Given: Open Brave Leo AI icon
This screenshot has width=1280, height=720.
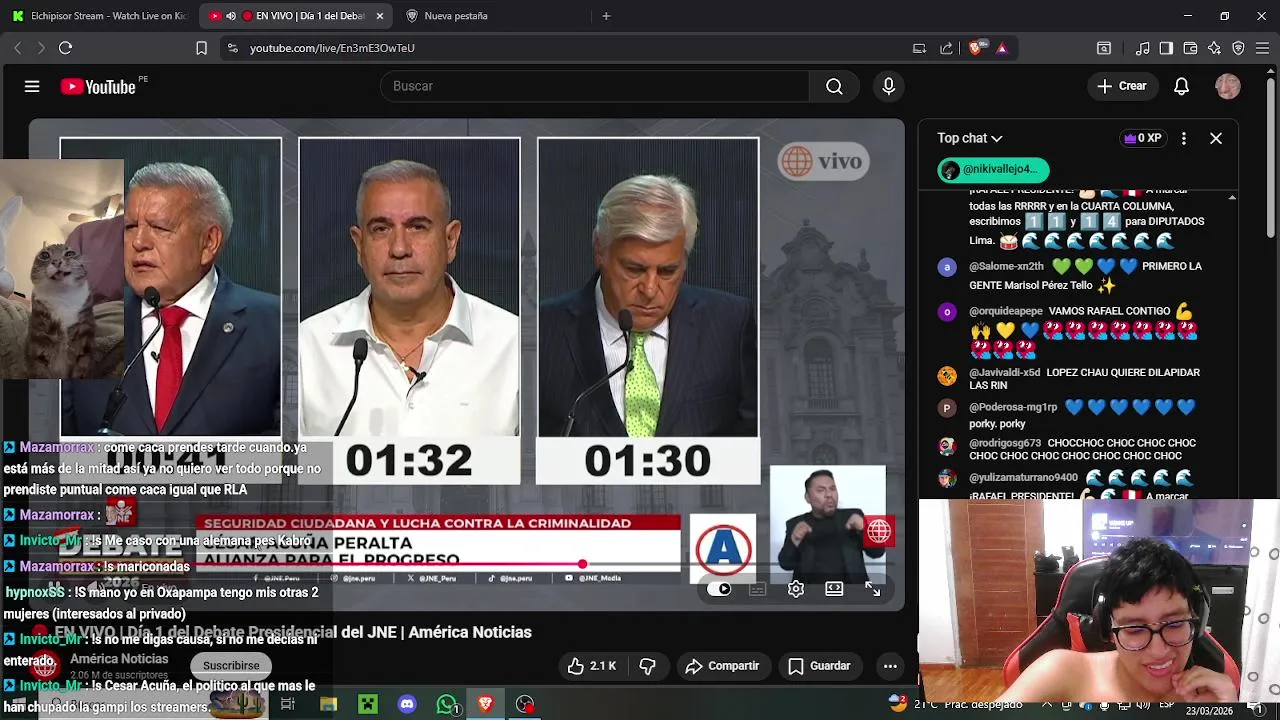Looking at the screenshot, I should pyautogui.click(x=1214, y=48).
